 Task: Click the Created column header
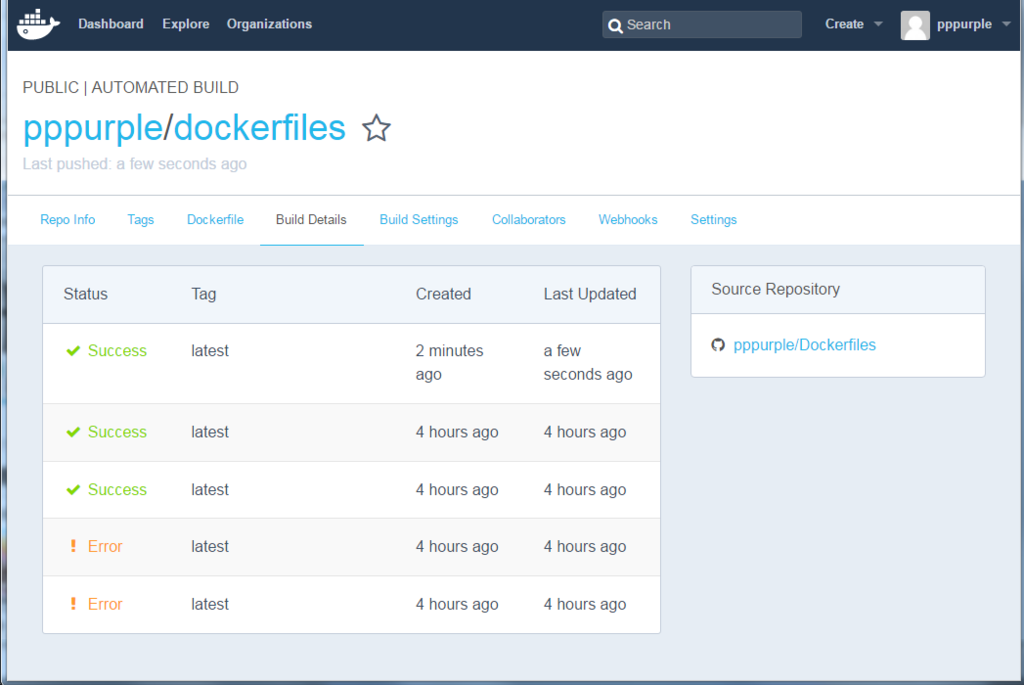tap(443, 294)
